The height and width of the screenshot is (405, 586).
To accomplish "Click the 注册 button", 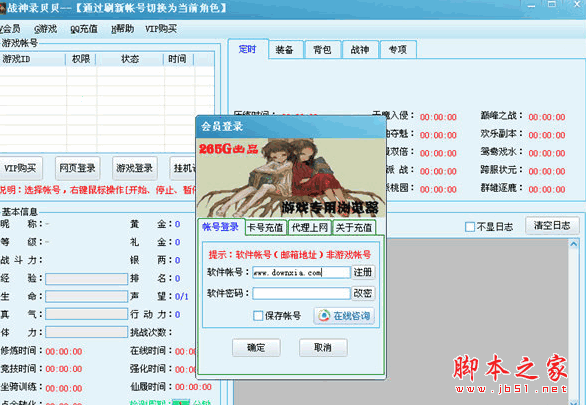I will [x=363, y=272].
